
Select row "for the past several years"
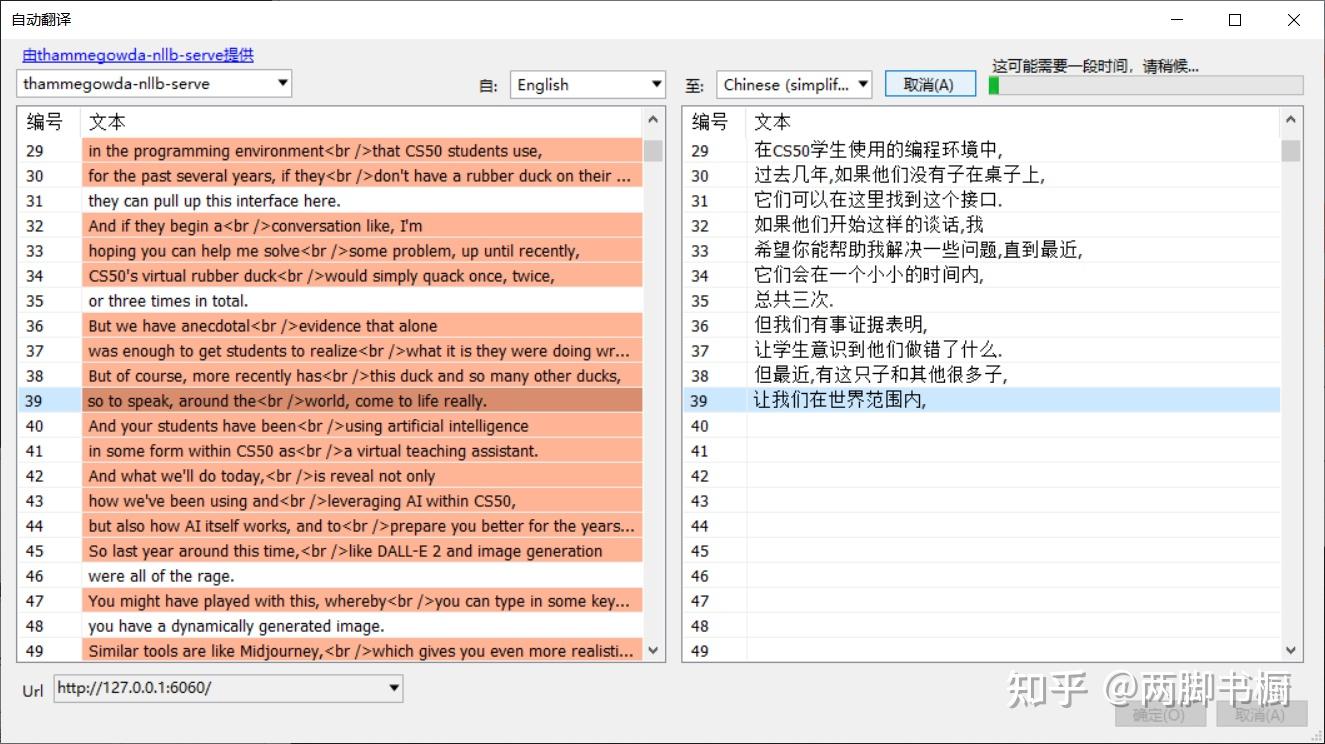[331, 176]
